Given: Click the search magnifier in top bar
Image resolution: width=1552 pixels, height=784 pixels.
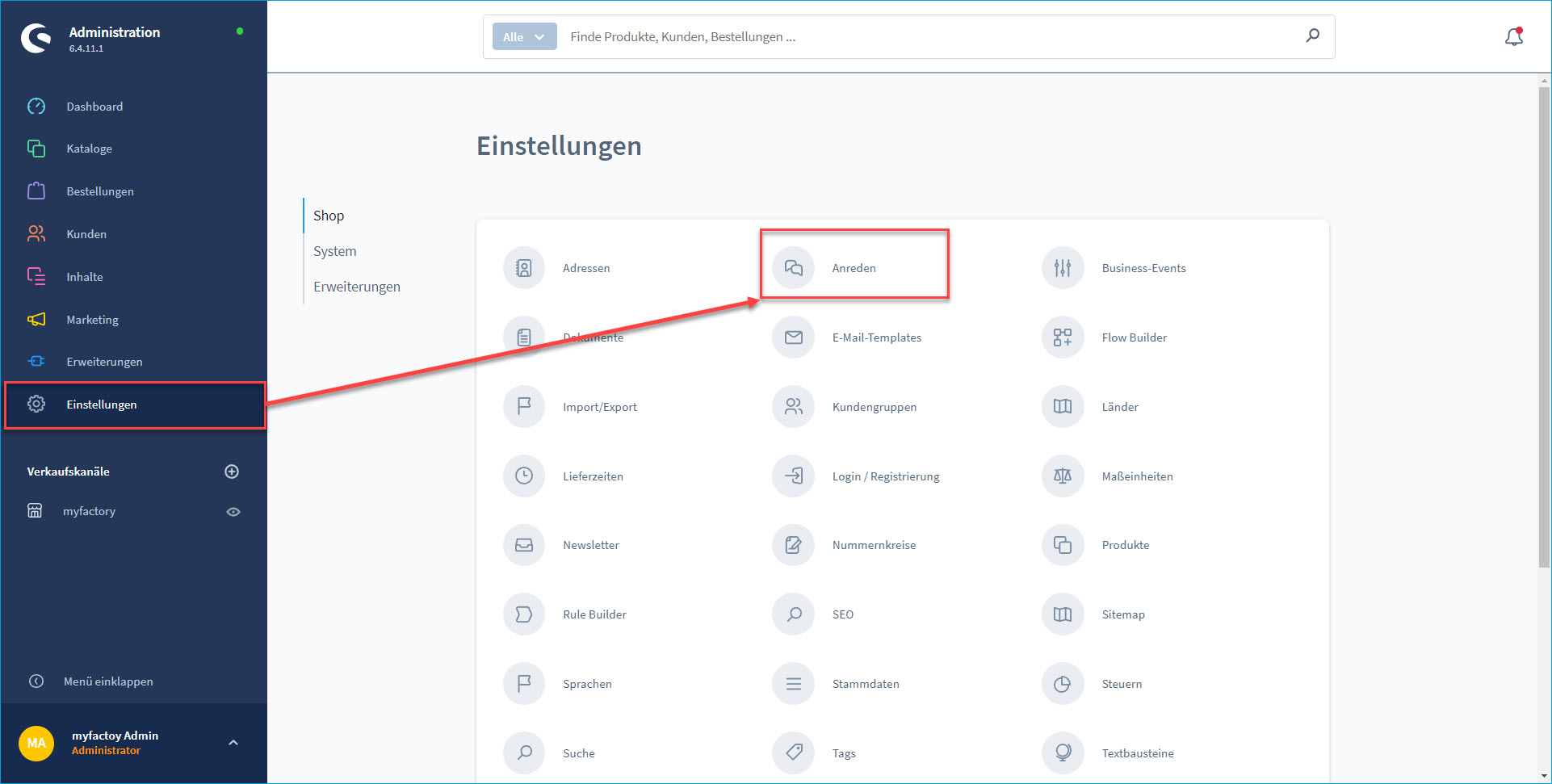Looking at the screenshot, I should click(1313, 36).
